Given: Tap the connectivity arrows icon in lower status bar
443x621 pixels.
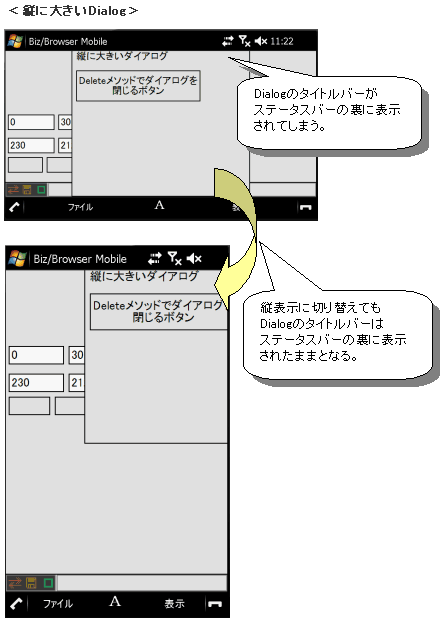Looking at the screenshot, I should pyautogui.click(x=155, y=259).
